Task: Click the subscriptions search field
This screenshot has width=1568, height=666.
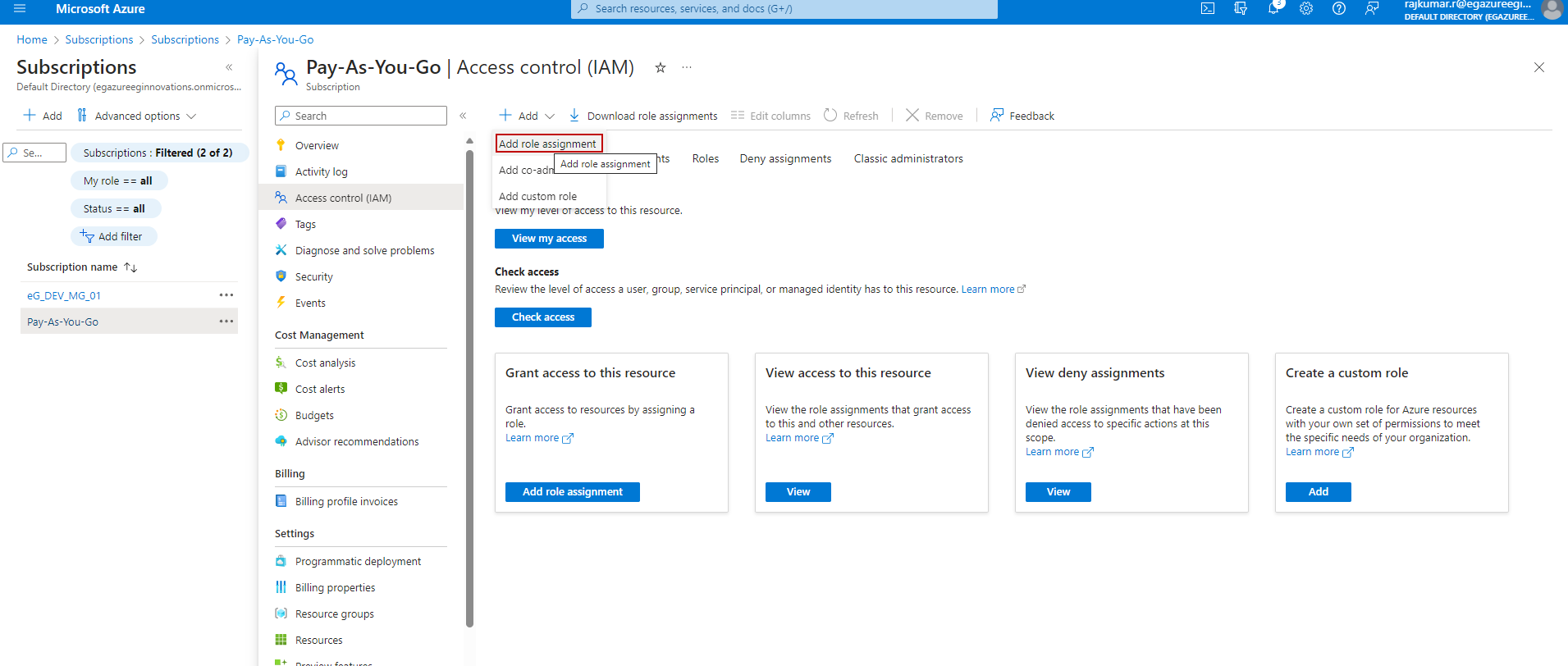Action: coord(34,153)
